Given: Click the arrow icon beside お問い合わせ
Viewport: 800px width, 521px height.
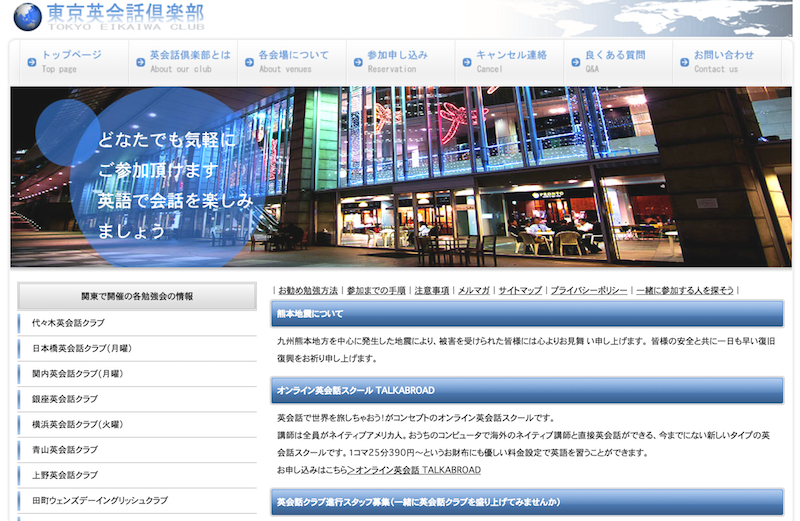Looking at the screenshot, I should 685,62.
